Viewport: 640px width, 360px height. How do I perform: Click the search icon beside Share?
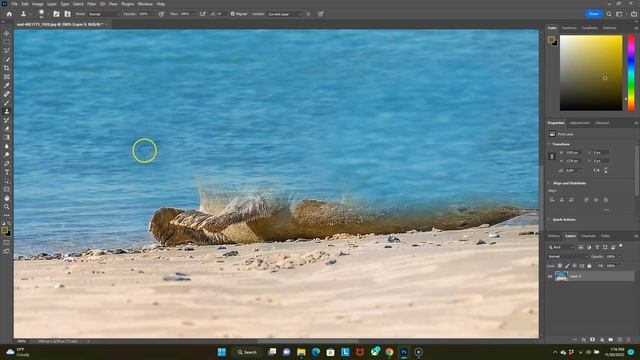point(609,14)
